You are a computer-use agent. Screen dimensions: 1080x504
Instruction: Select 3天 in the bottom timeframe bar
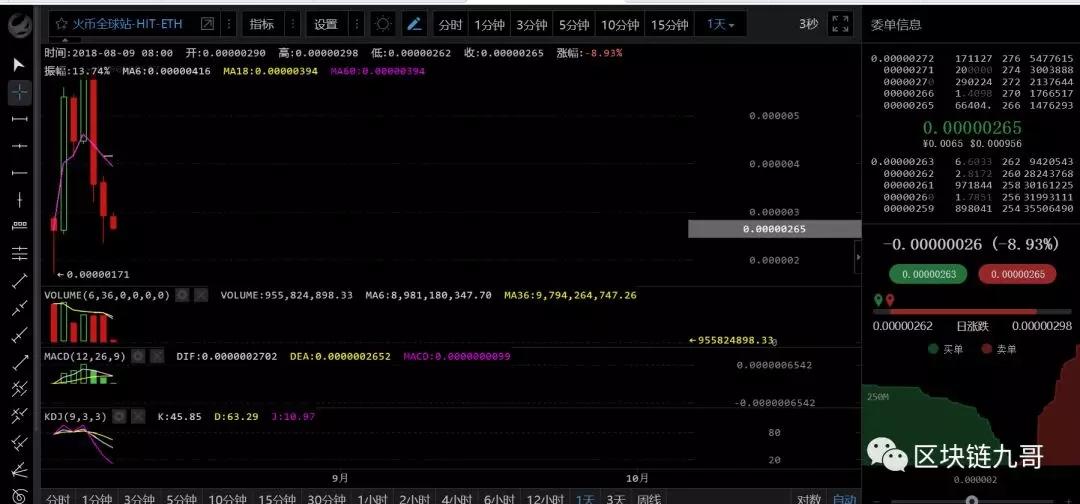pos(616,498)
